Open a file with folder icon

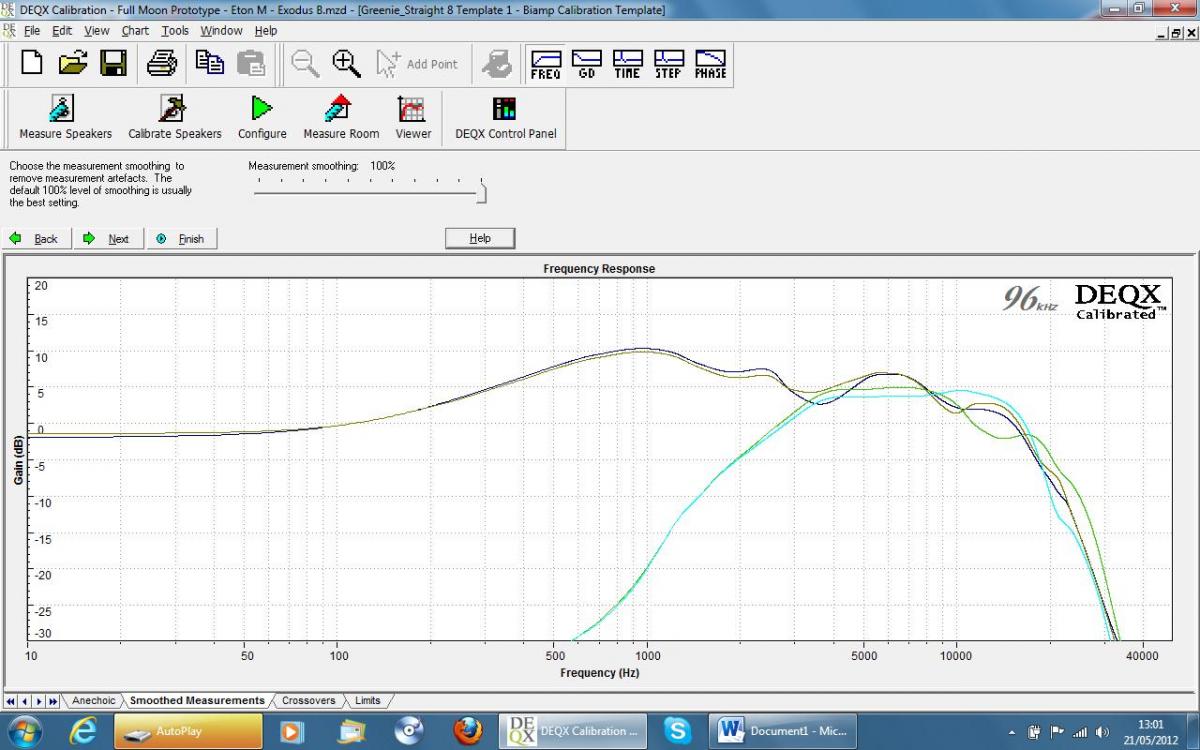72,64
